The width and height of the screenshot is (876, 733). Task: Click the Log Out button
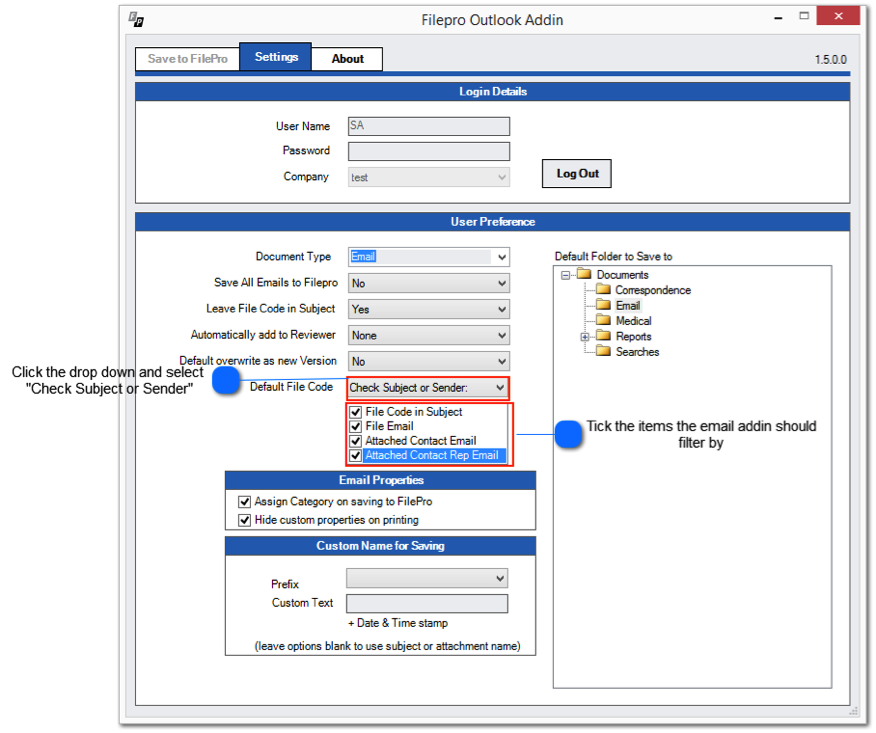[x=577, y=174]
